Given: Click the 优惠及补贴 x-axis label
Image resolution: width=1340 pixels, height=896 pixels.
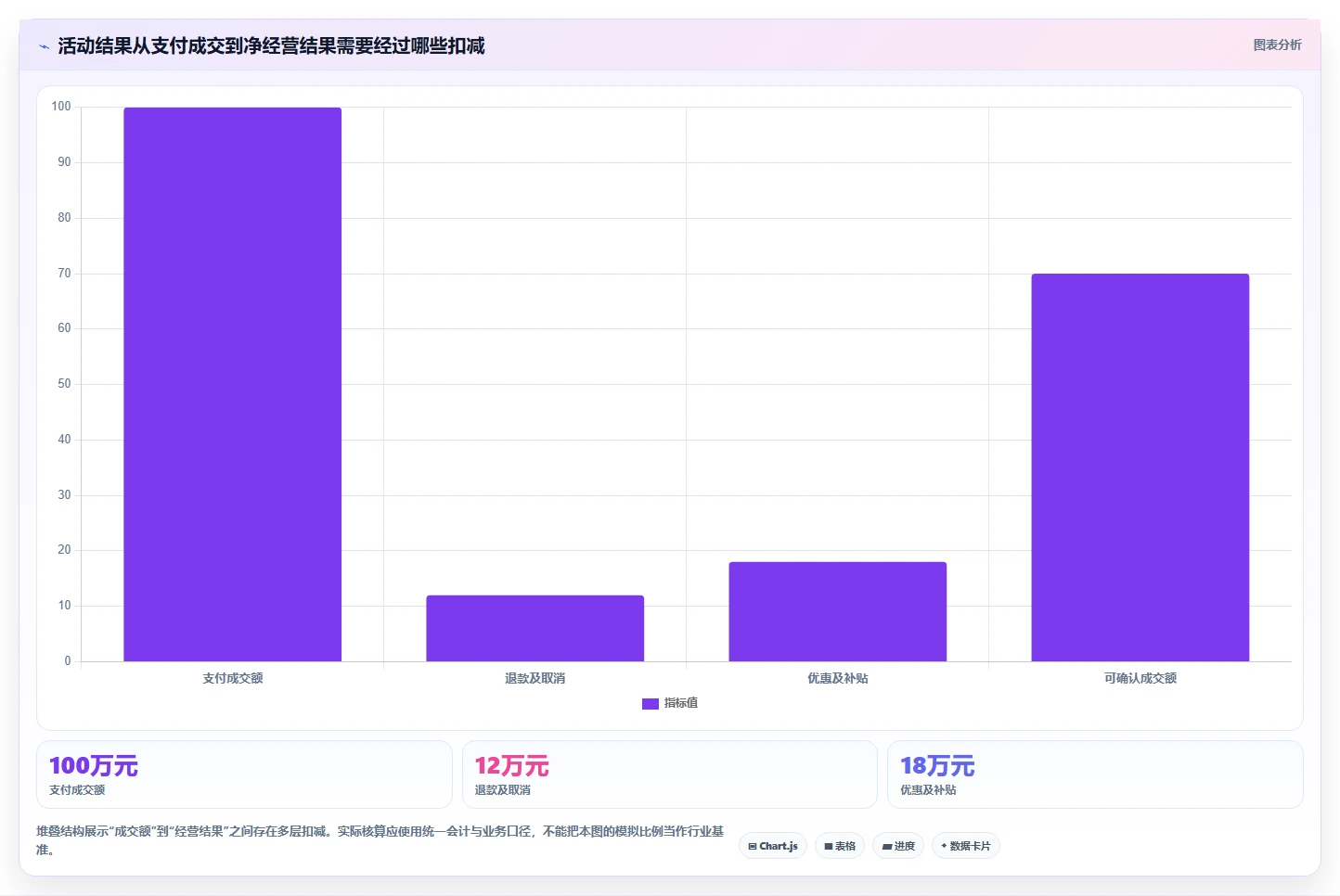Looking at the screenshot, I should click(837, 678).
